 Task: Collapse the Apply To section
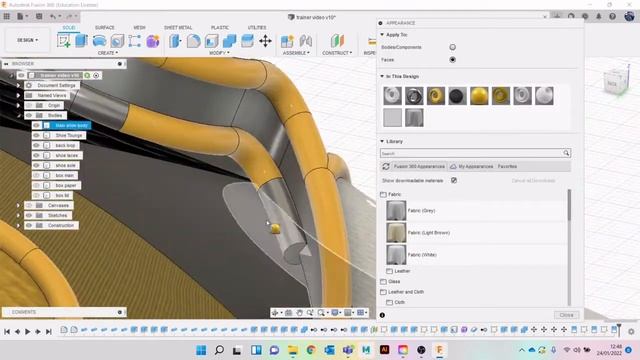[382, 35]
